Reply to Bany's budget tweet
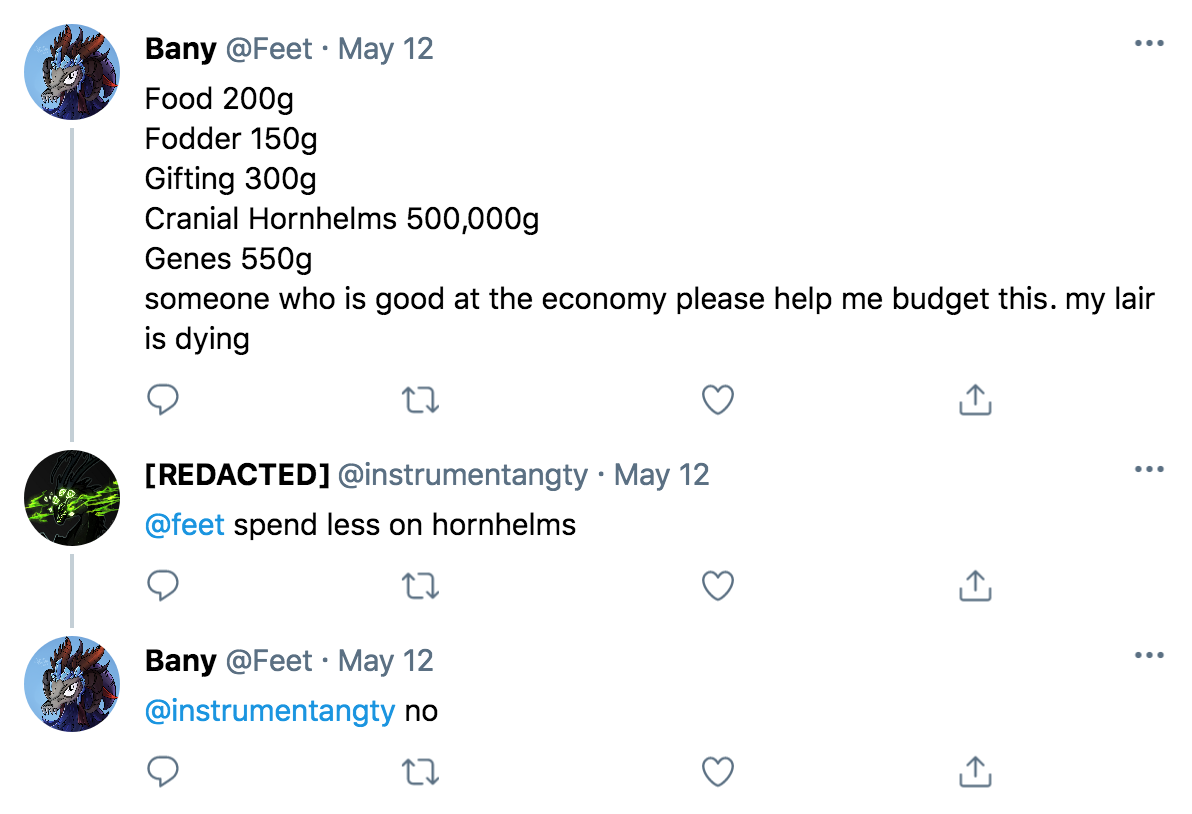Screen dimensions: 1192x814 click(x=163, y=401)
